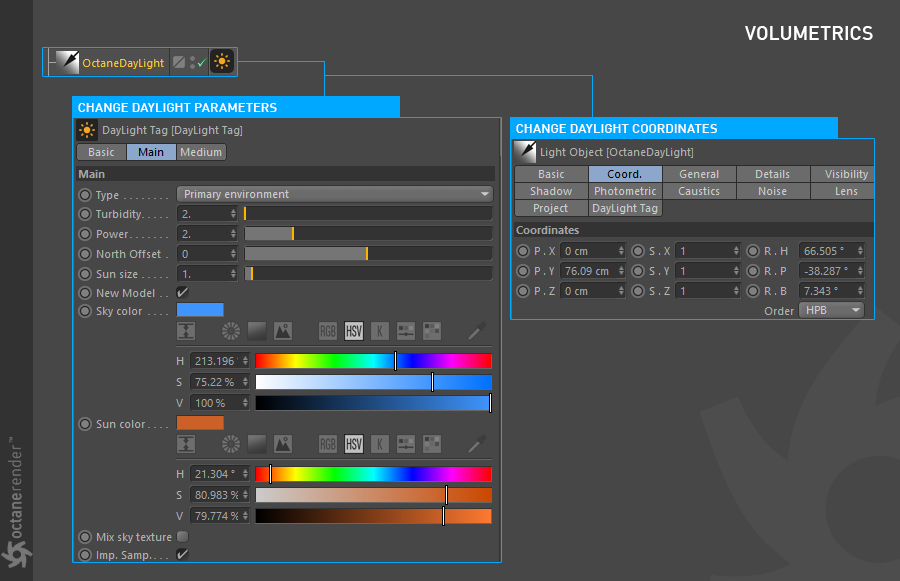Step the R . H rotation spinner
This screenshot has width=900, height=581.
click(x=860, y=251)
